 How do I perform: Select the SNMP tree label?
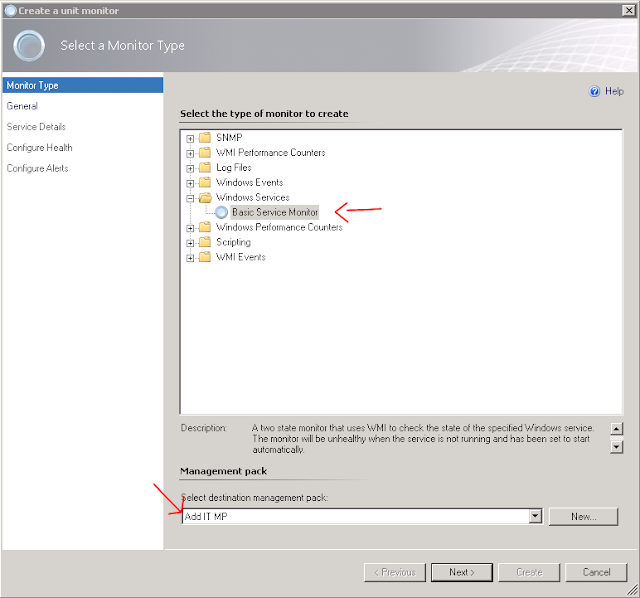coord(229,138)
